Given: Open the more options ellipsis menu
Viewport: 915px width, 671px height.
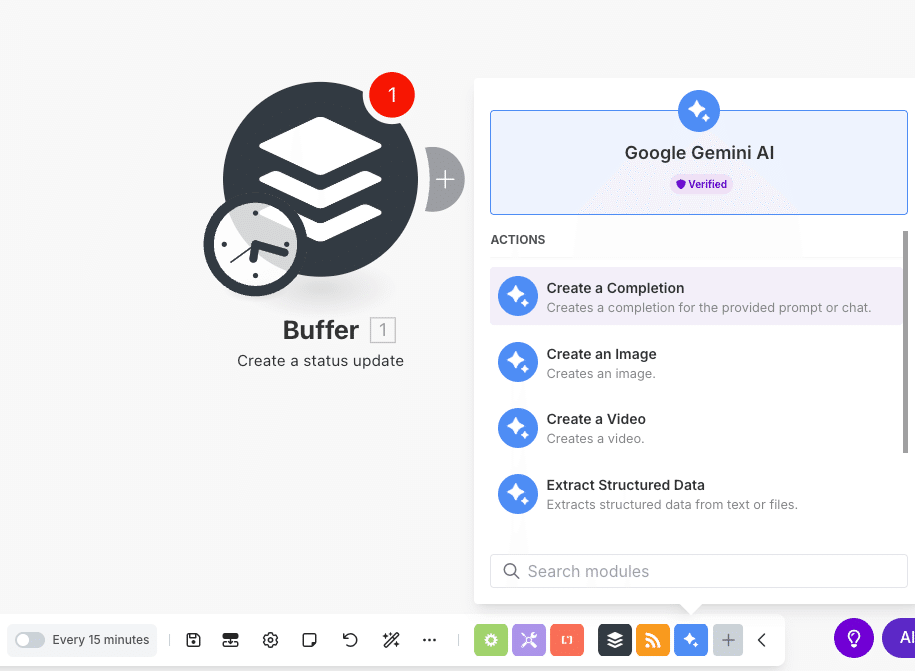Looking at the screenshot, I should click(x=429, y=640).
